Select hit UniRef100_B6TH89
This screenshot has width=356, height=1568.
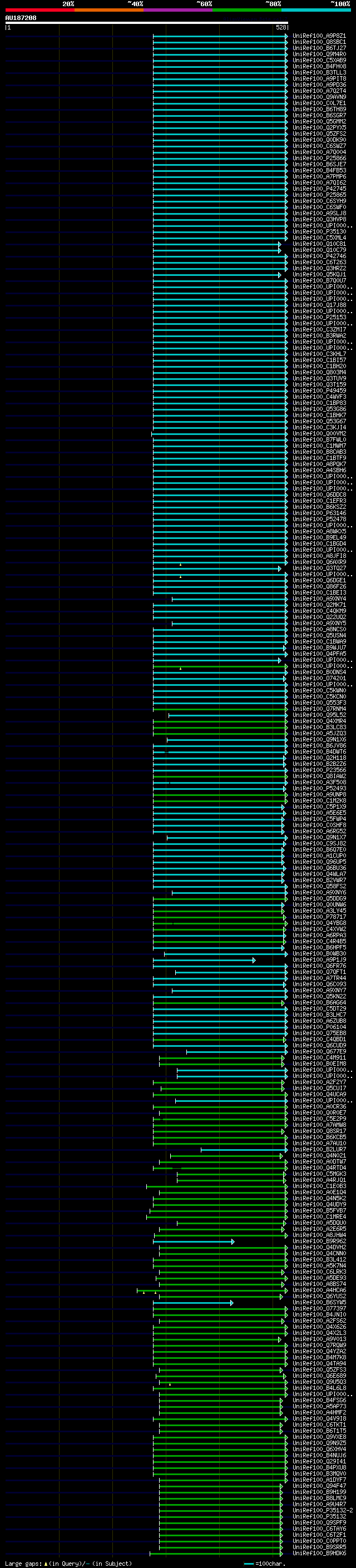pyautogui.click(x=319, y=109)
